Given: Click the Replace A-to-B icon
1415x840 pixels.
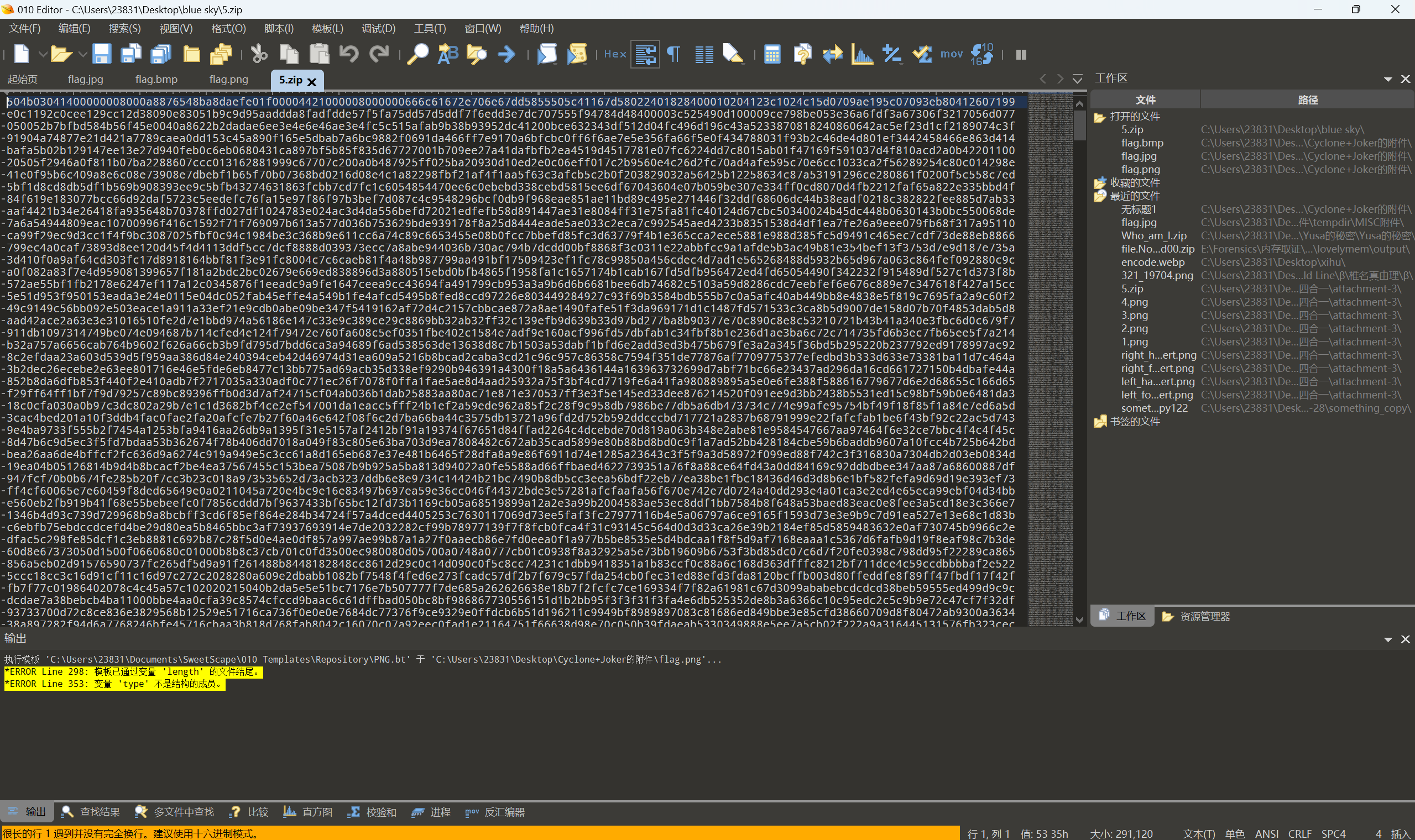Looking at the screenshot, I should coord(447,54).
